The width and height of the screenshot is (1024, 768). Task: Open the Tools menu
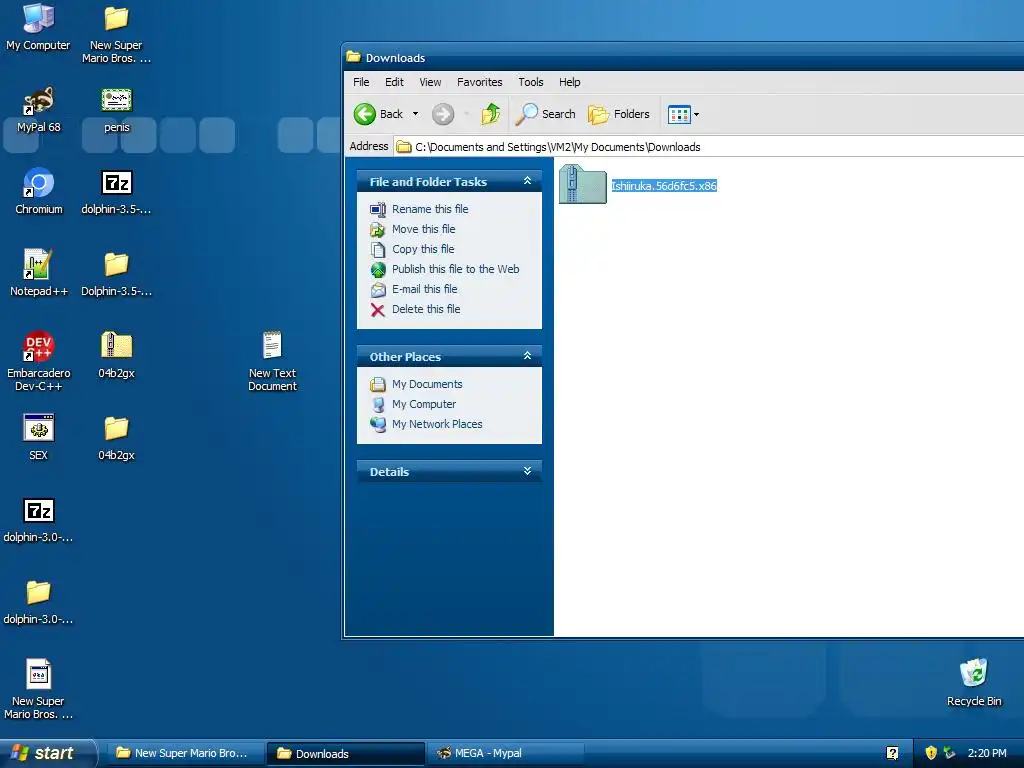click(530, 82)
